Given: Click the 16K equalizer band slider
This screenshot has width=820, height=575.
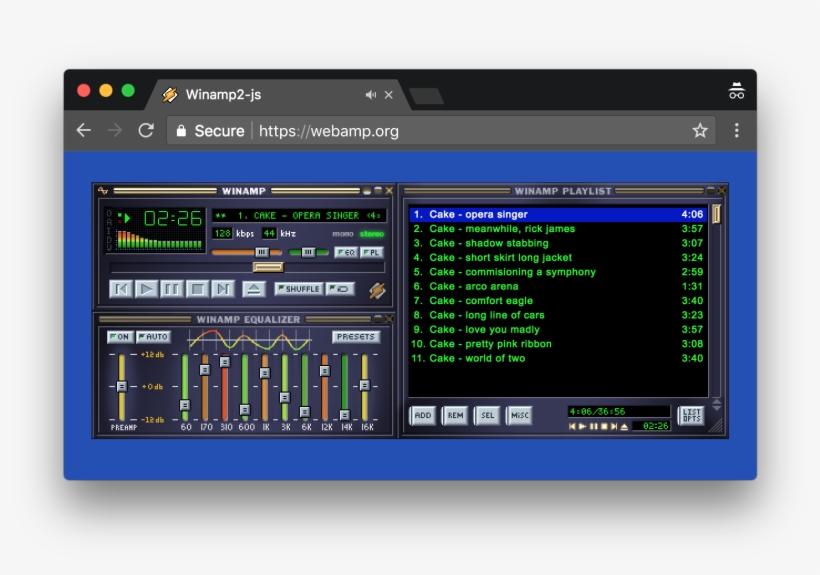Looking at the screenshot, I should point(365,385).
